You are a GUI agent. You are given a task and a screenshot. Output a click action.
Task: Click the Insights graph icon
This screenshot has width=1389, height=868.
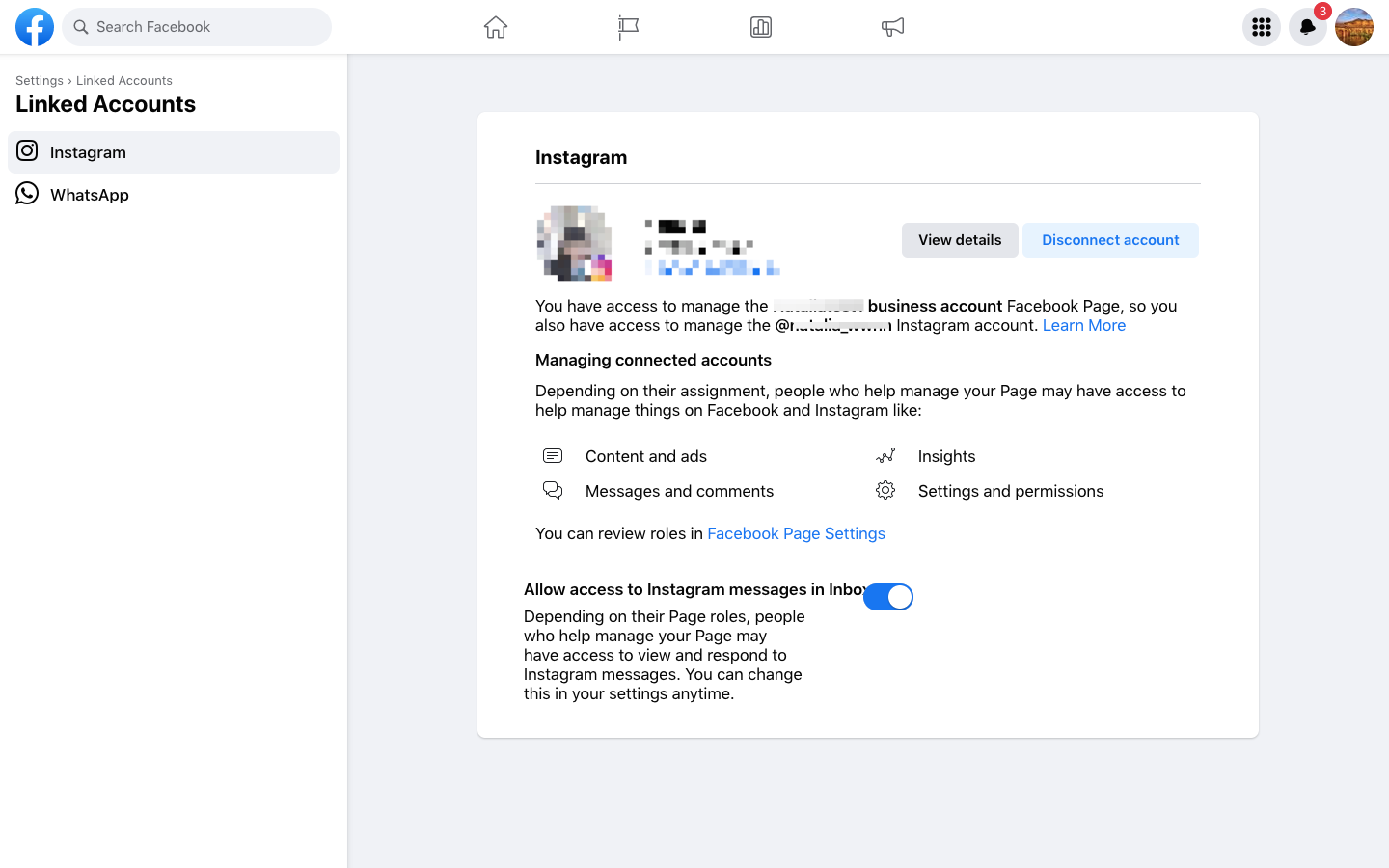pos(885,456)
